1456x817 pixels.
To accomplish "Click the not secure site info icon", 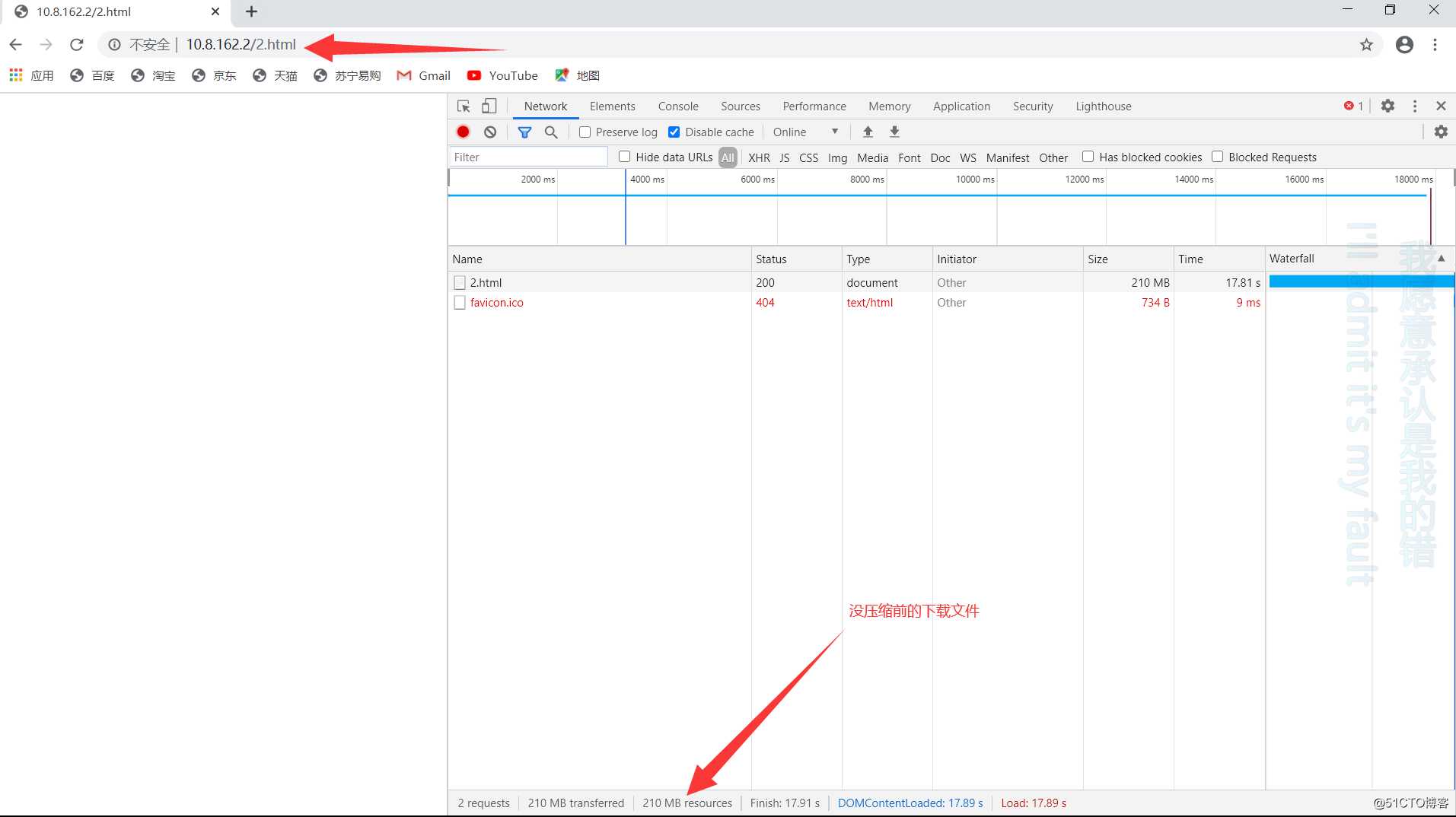I will pyautogui.click(x=114, y=44).
